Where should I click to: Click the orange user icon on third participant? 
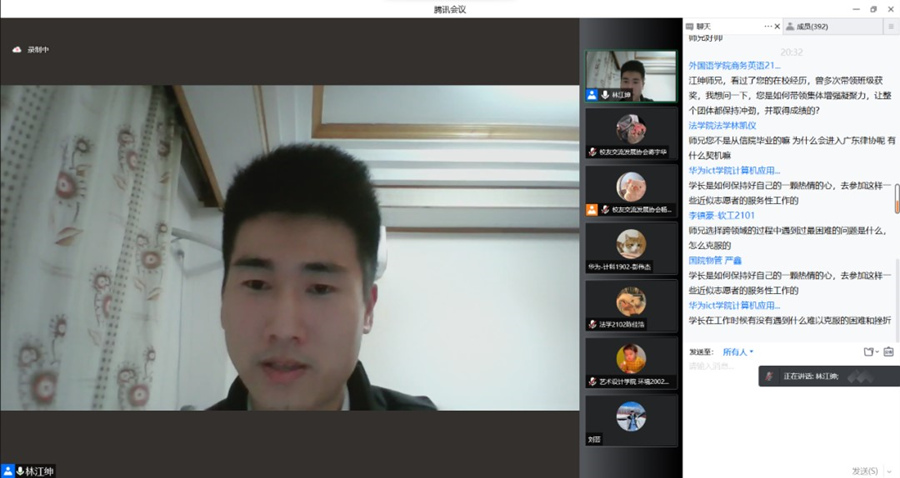pyautogui.click(x=592, y=210)
